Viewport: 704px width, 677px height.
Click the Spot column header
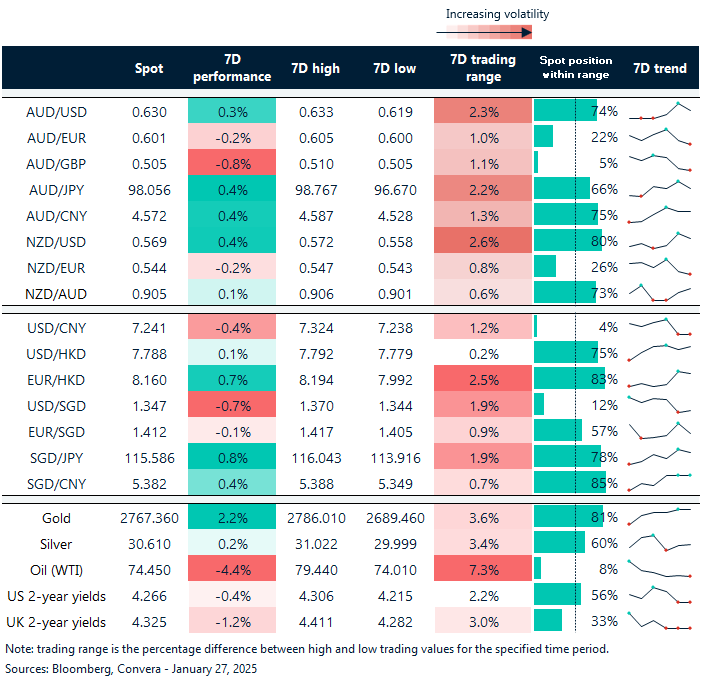pyautogui.click(x=149, y=68)
